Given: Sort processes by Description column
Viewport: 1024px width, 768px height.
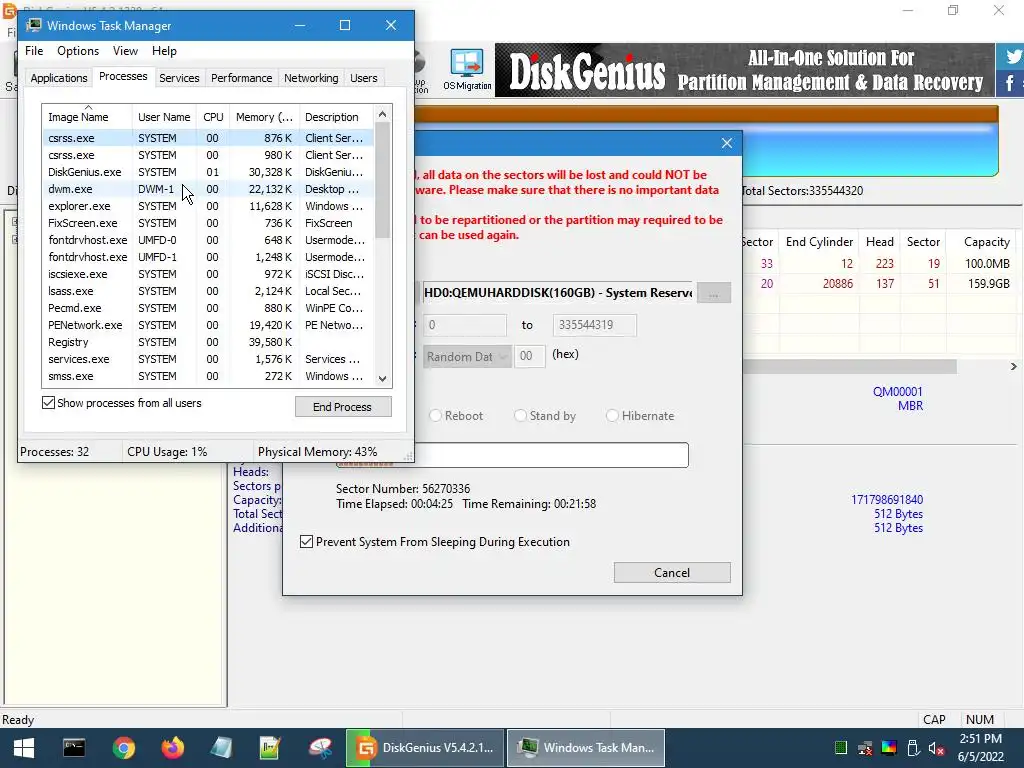Looking at the screenshot, I should pyautogui.click(x=336, y=117).
